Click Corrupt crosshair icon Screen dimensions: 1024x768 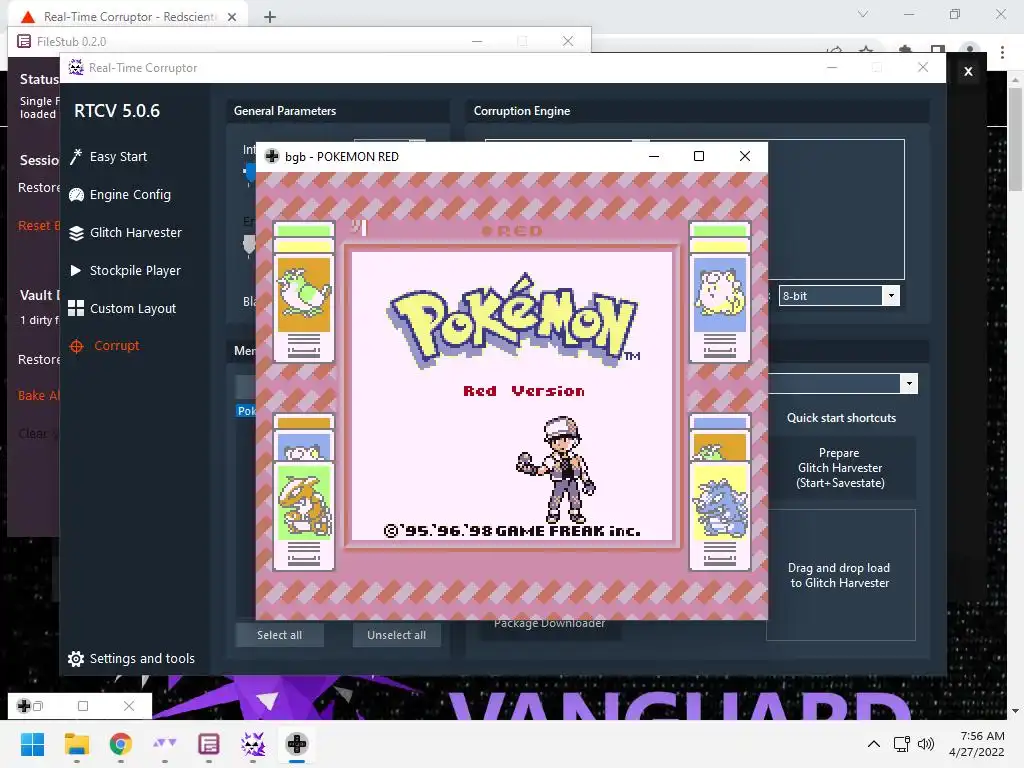(76, 346)
